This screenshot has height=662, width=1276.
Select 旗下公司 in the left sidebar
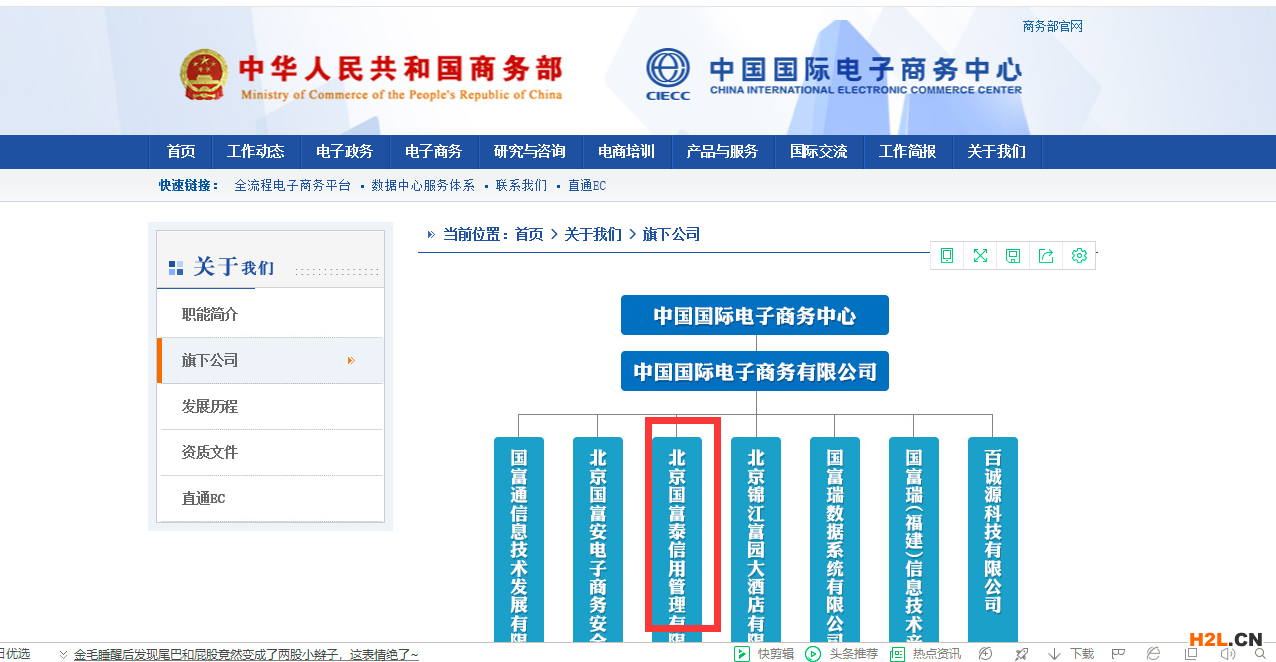click(x=270, y=360)
